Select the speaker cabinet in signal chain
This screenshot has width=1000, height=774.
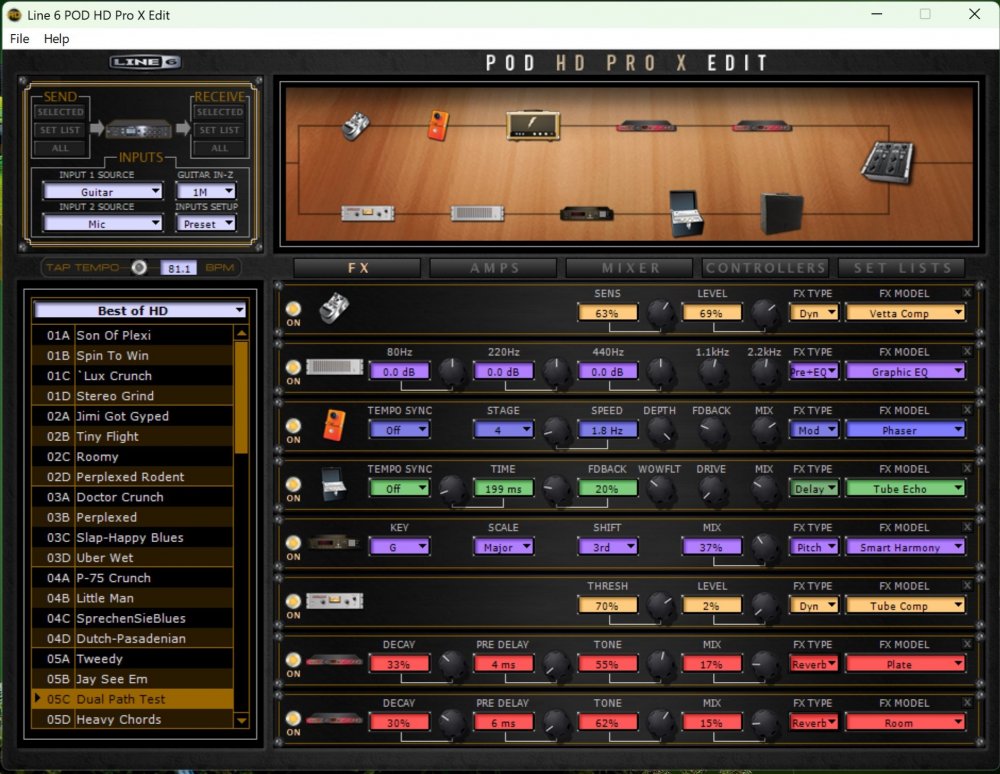click(x=781, y=212)
